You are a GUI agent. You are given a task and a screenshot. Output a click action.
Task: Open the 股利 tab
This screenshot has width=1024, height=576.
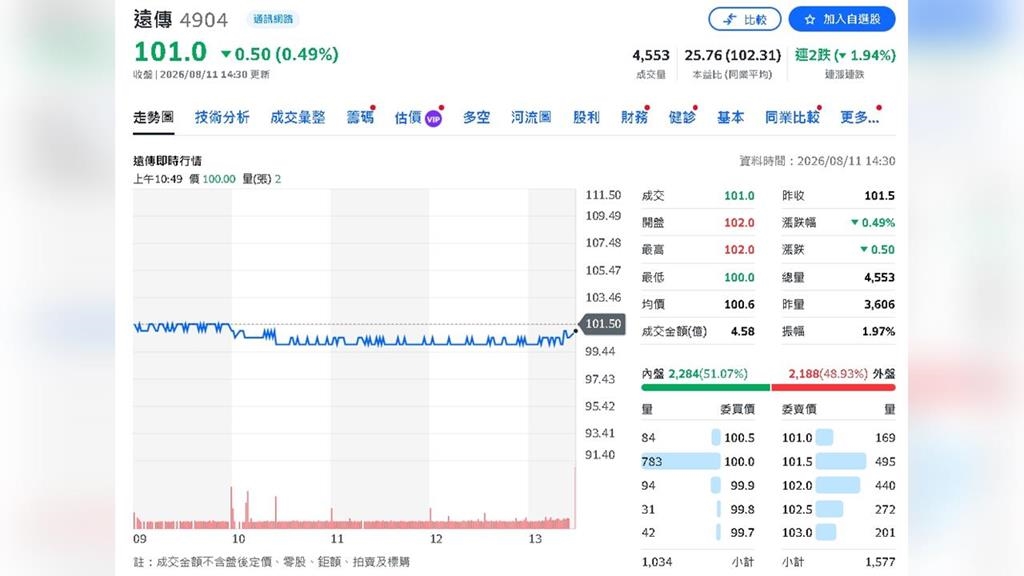click(x=586, y=118)
